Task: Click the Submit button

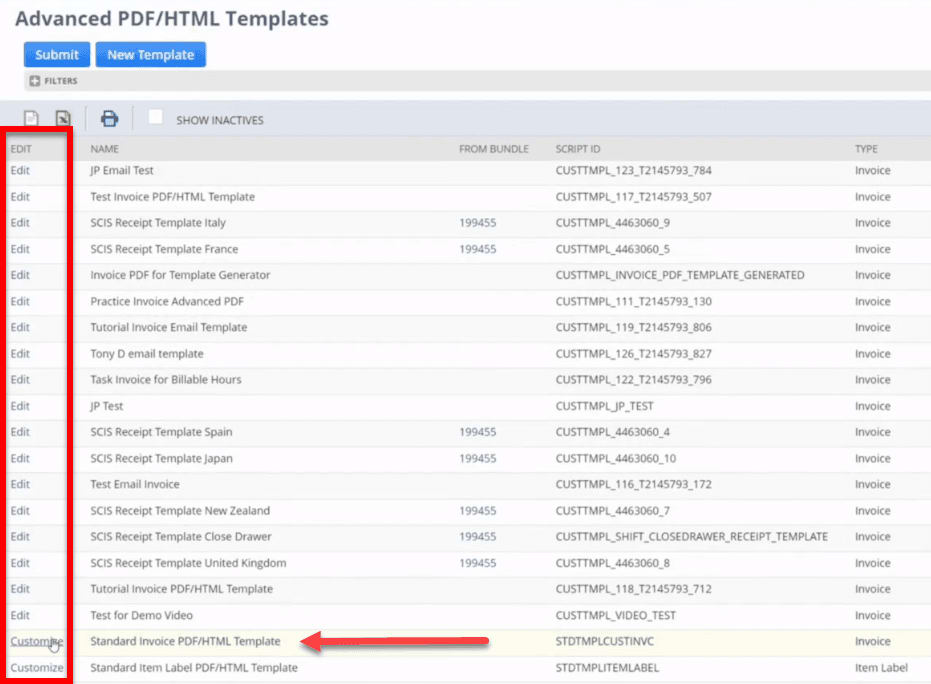Action: click(56, 55)
